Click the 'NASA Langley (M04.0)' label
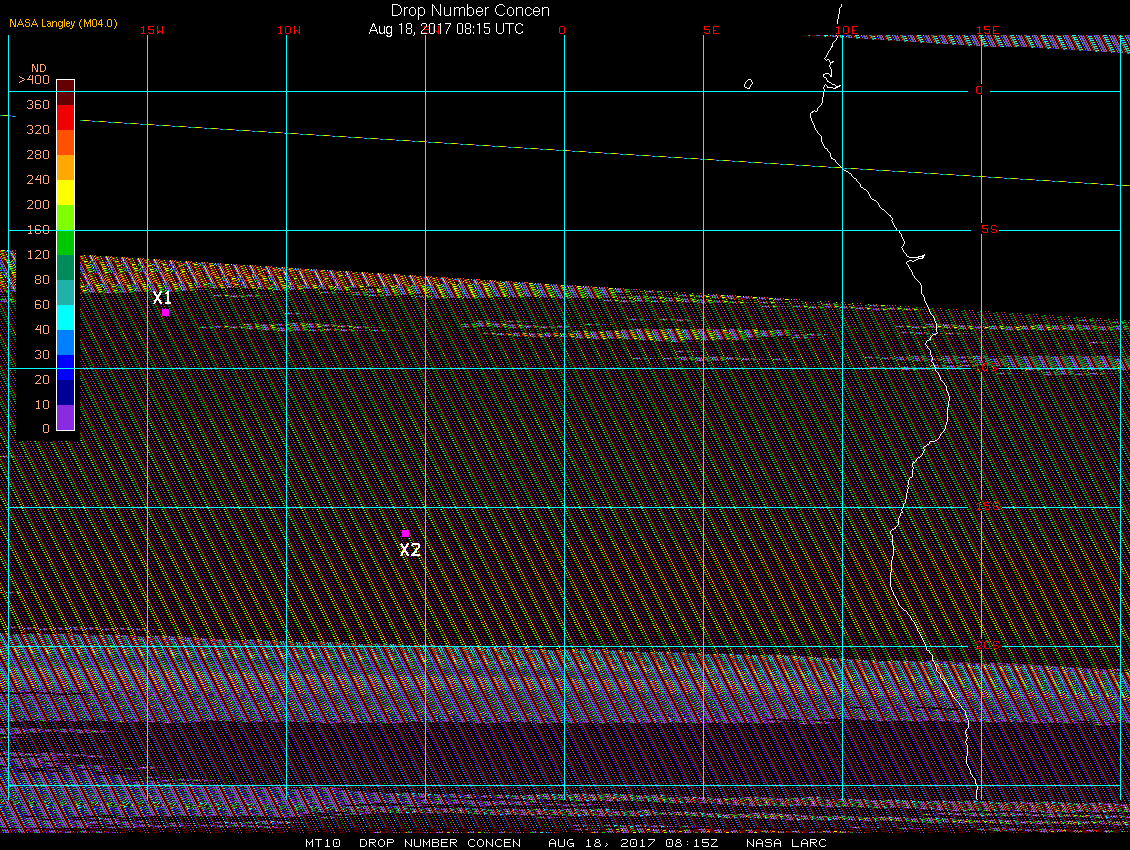 click(x=63, y=23)
